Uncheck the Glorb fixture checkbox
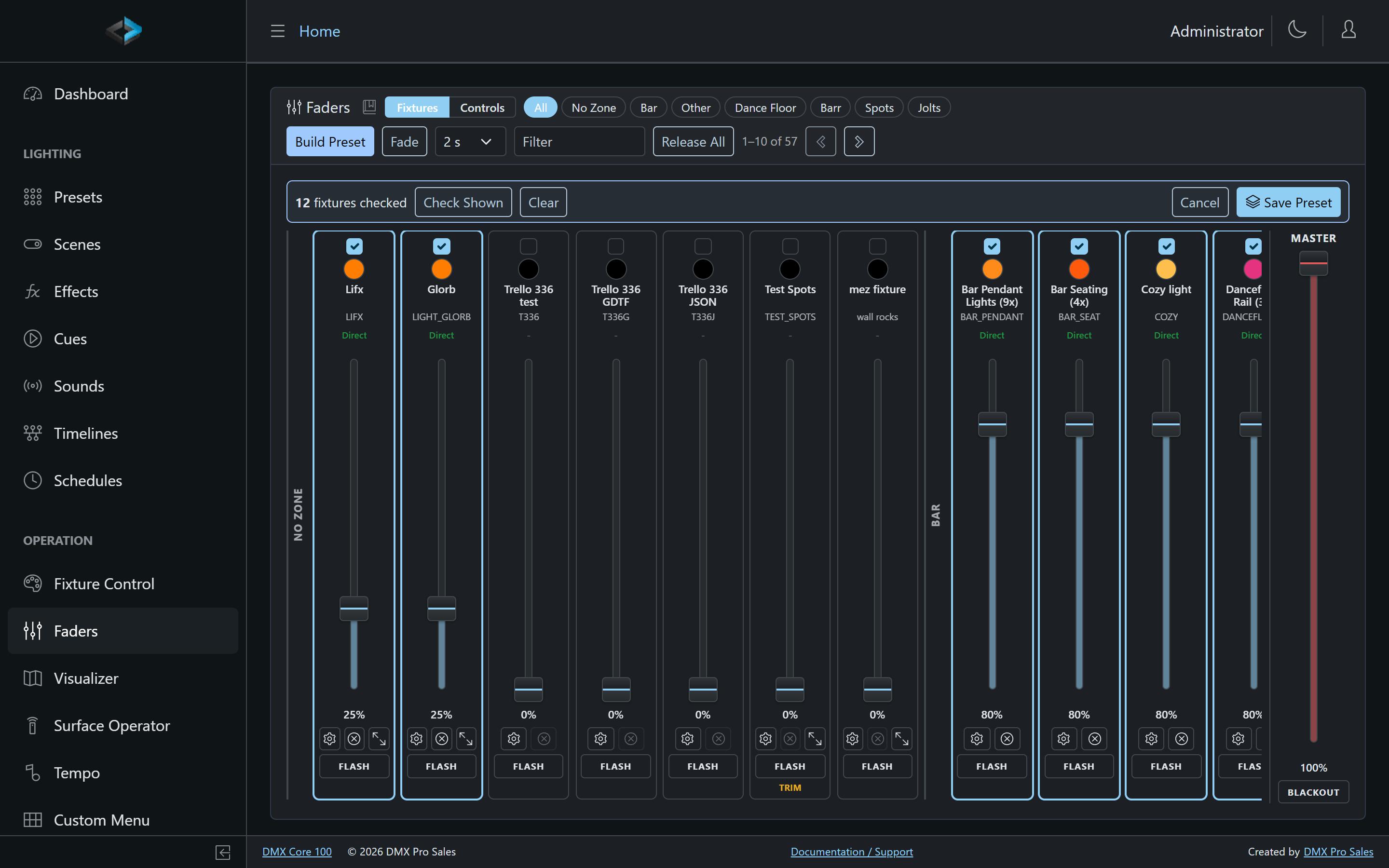Image resolution: width=1389 pixels, height=868 pixels. tap(441, 246)
